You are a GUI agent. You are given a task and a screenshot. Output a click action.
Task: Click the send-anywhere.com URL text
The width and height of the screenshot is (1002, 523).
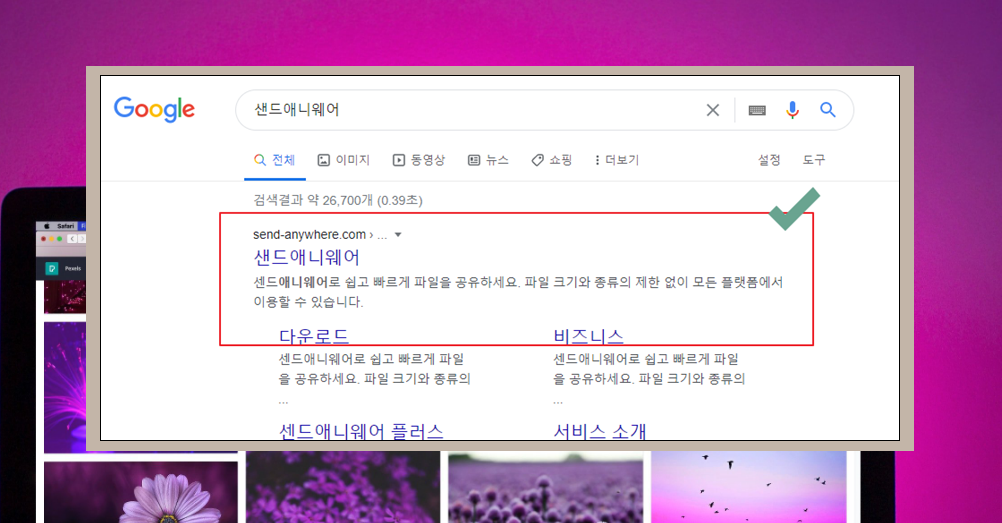309,235
